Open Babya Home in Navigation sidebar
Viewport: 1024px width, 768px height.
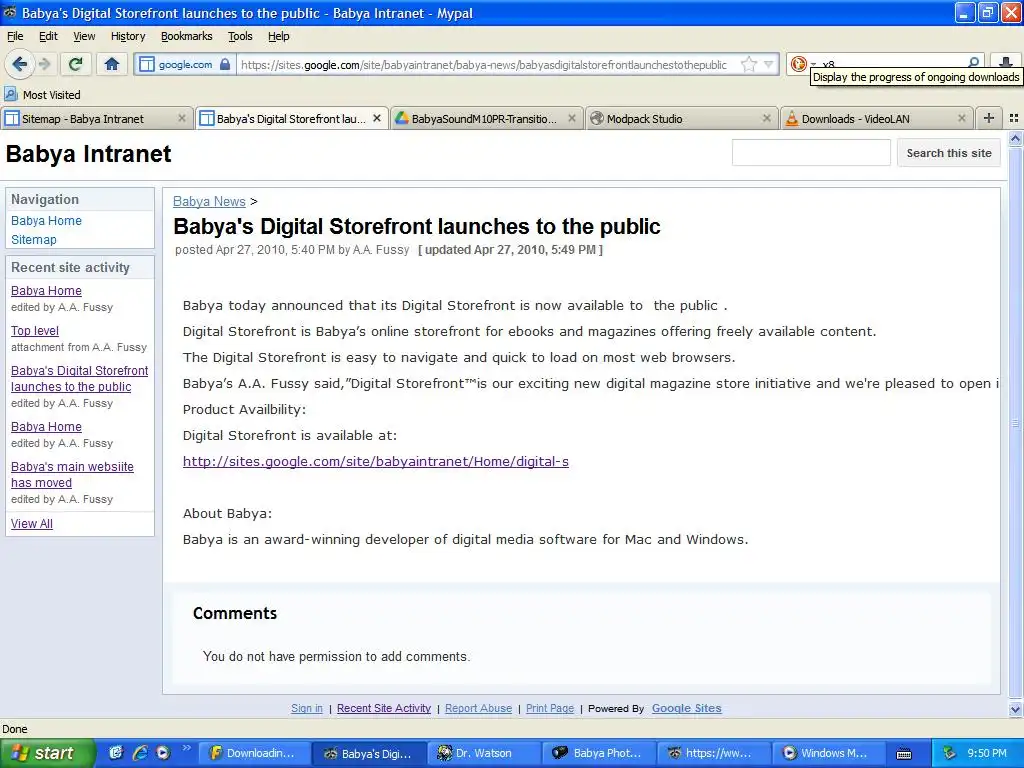click(46, 221)
